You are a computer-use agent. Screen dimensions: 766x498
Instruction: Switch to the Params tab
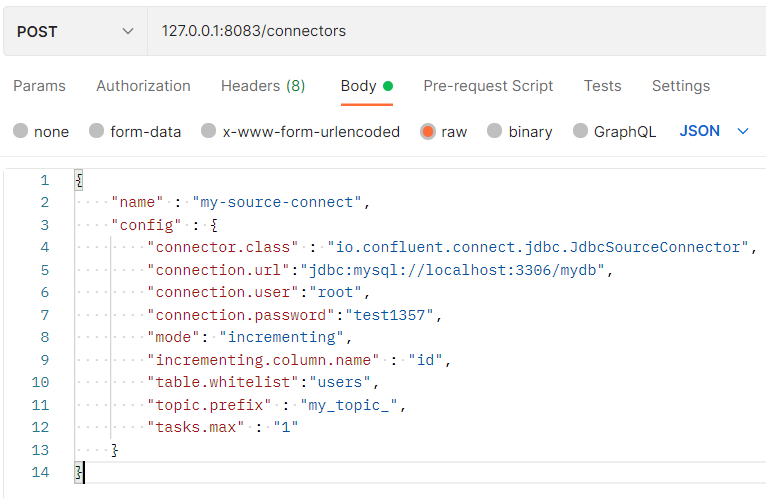tap(39, 86)
